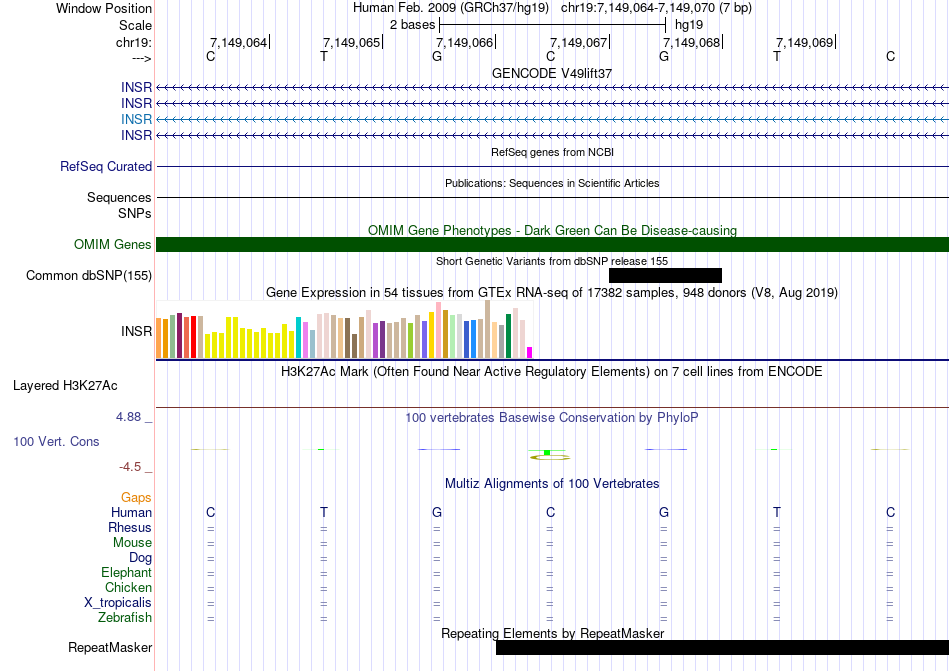The image size is (950, 671).
Task: Click the orange Gaps label
Action: point(136,498)
